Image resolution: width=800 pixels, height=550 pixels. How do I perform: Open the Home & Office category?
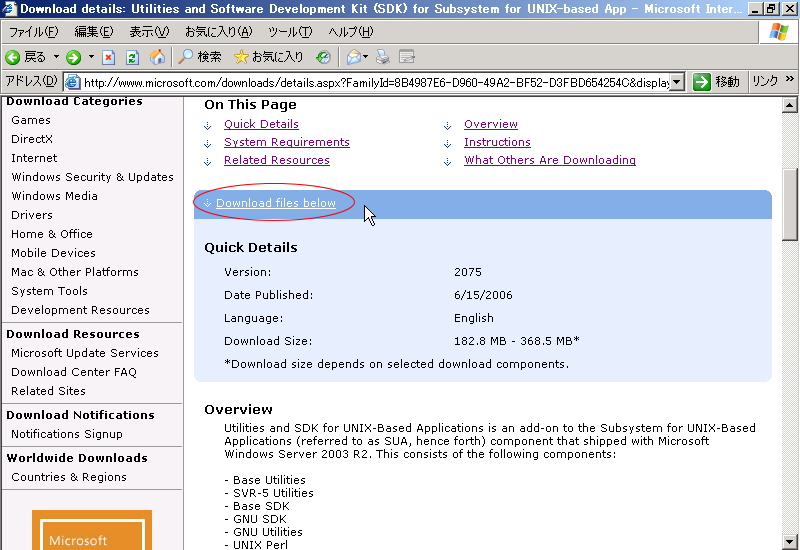point(52,234)
